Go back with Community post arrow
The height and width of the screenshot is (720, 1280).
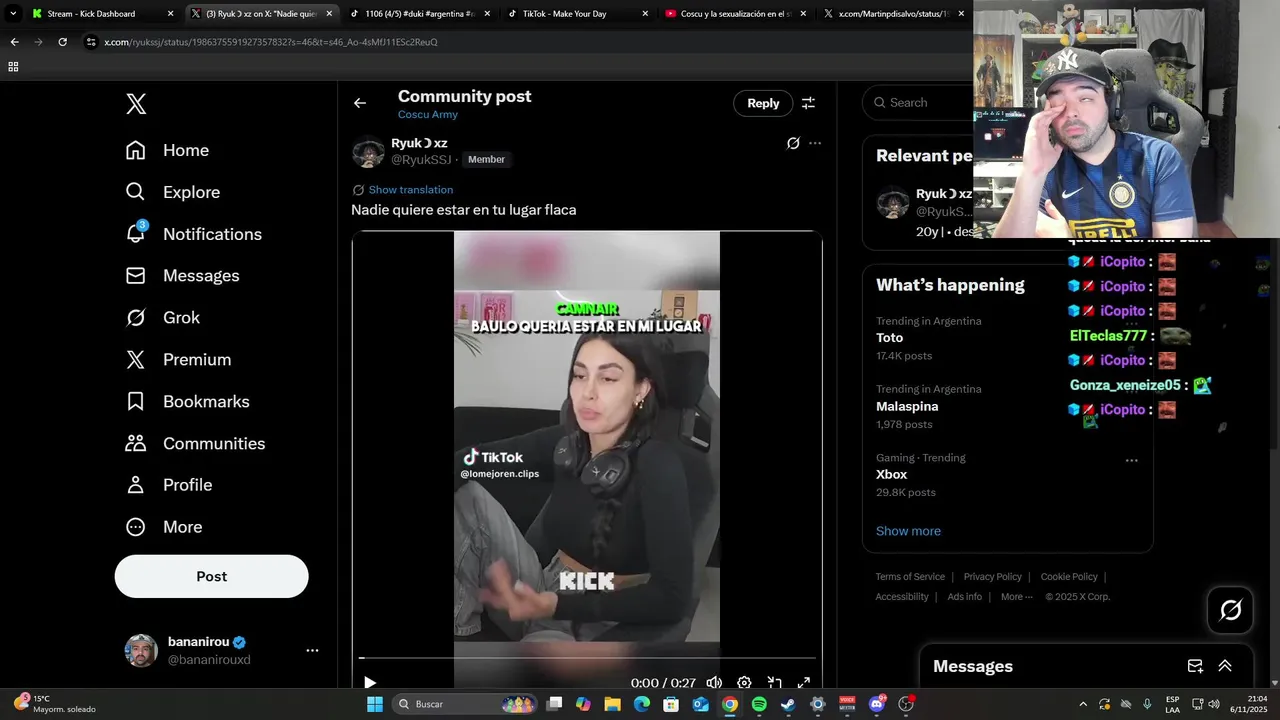point(360,103)
